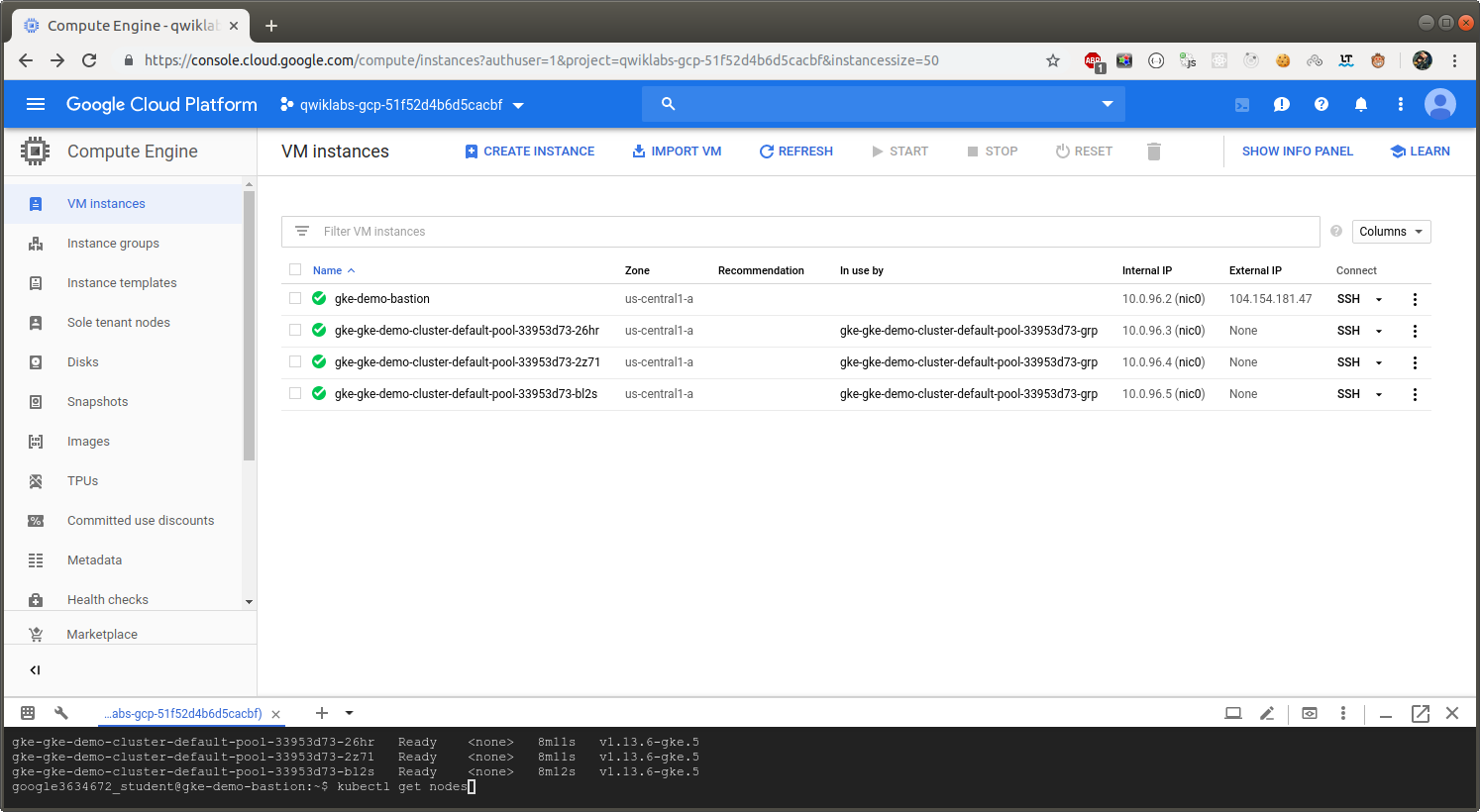This screenshot has width=1480, height=812.
Task: Add a new Cloud Shell session tab
Action: coord(322,713)
